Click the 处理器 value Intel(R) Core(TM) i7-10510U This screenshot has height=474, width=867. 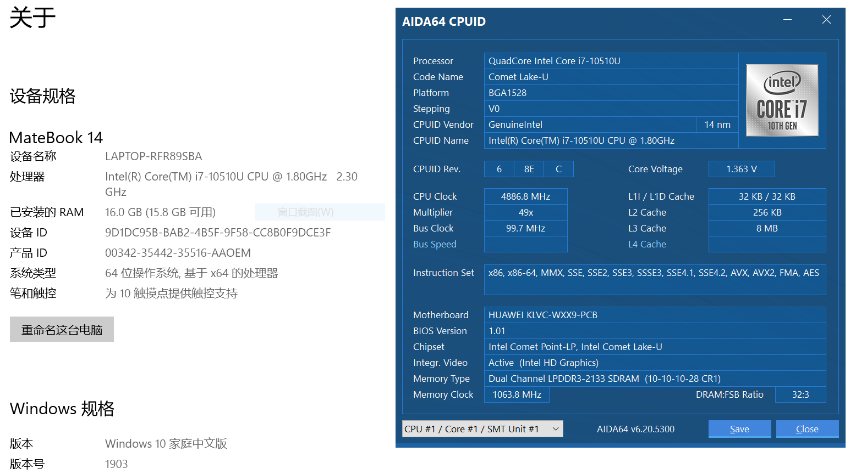[231, 184]
